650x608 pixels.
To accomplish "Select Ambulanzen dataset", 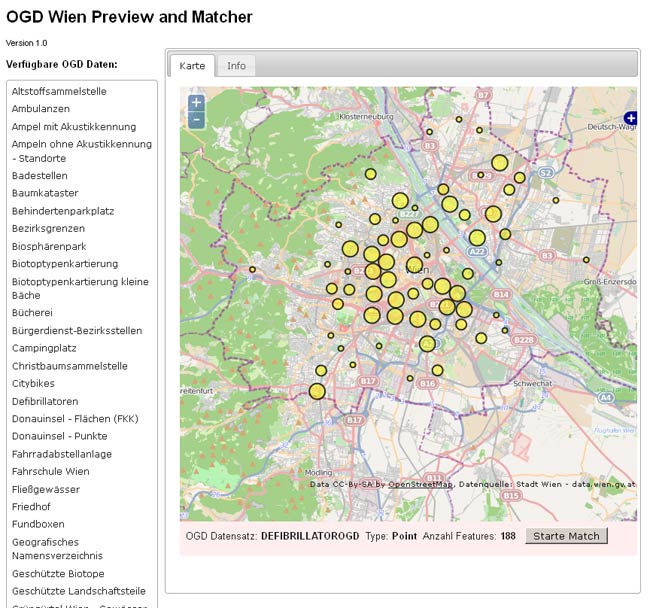I will point(41,109).
